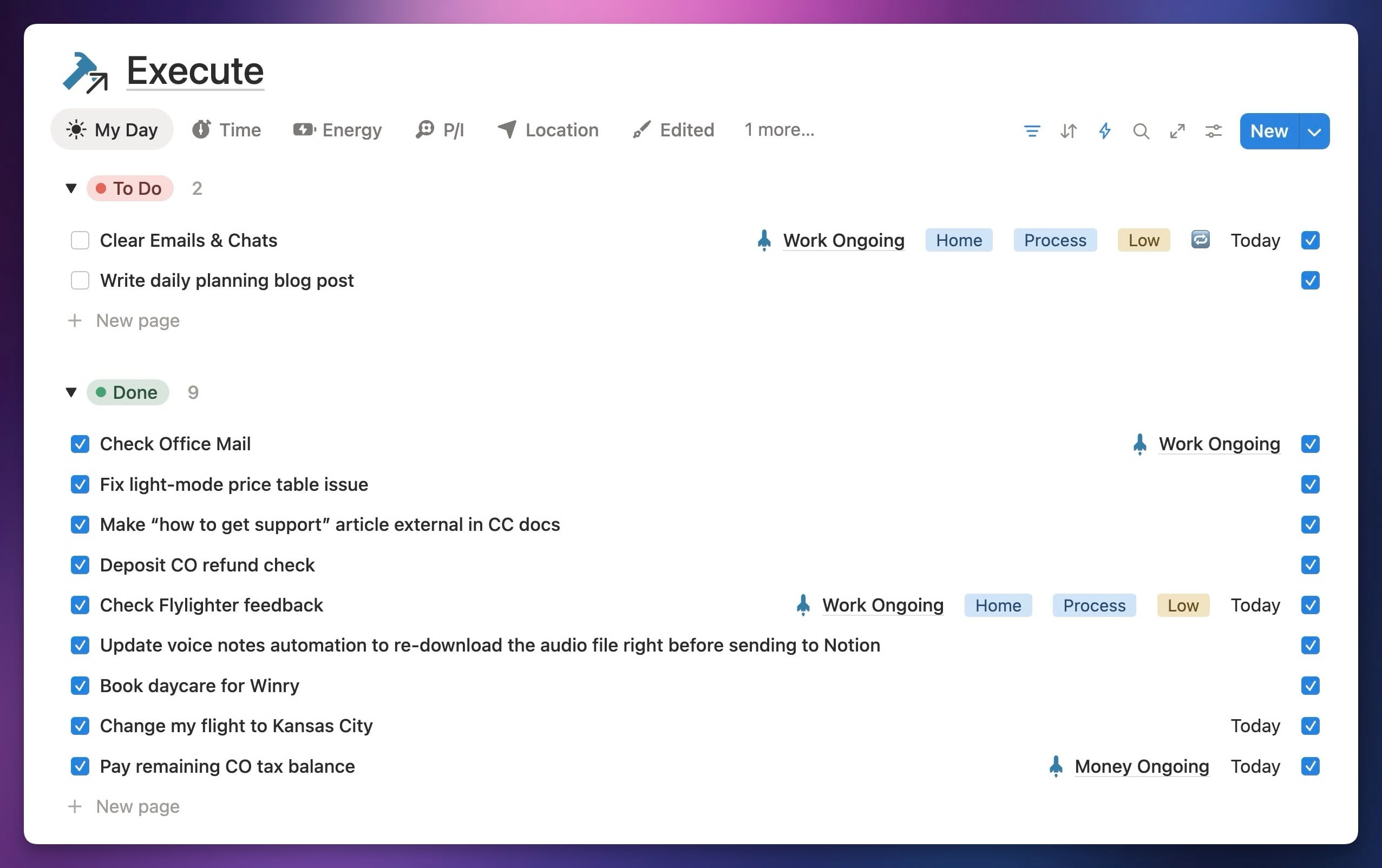Viewport: 1382px width, 868px height.
Task: Click the filter icon in toolbar
Action: [x=1031, y=131]
